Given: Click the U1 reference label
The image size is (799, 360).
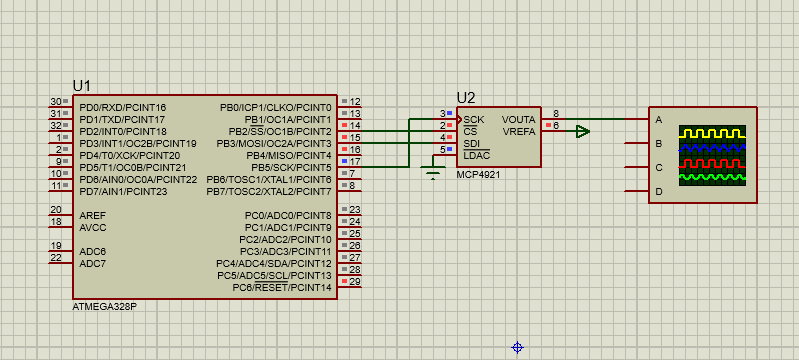Looking at the screenshot, I should (x=82, y=86).
